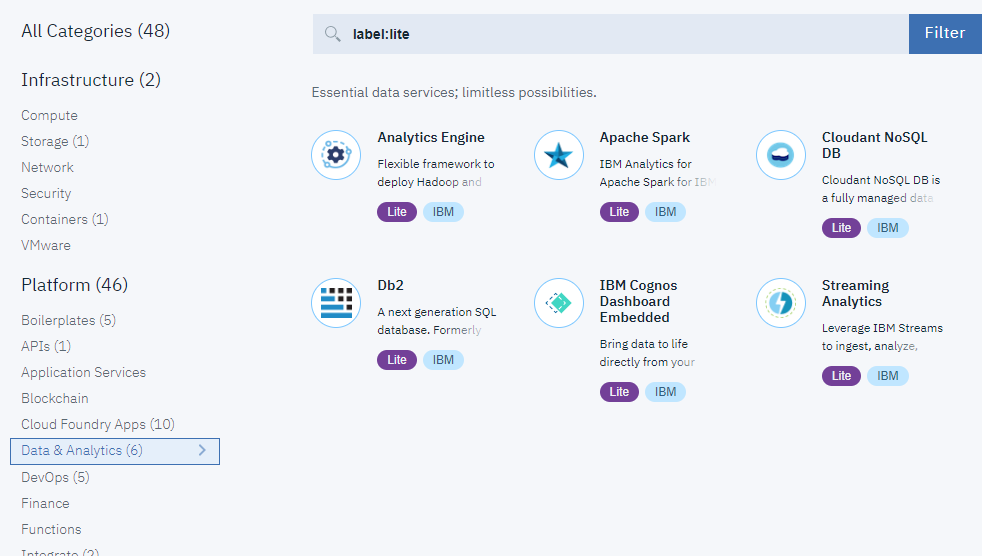The image size is (982, 556).
Task: Click the Streaming Analytics icon
Action: point(781,303)
